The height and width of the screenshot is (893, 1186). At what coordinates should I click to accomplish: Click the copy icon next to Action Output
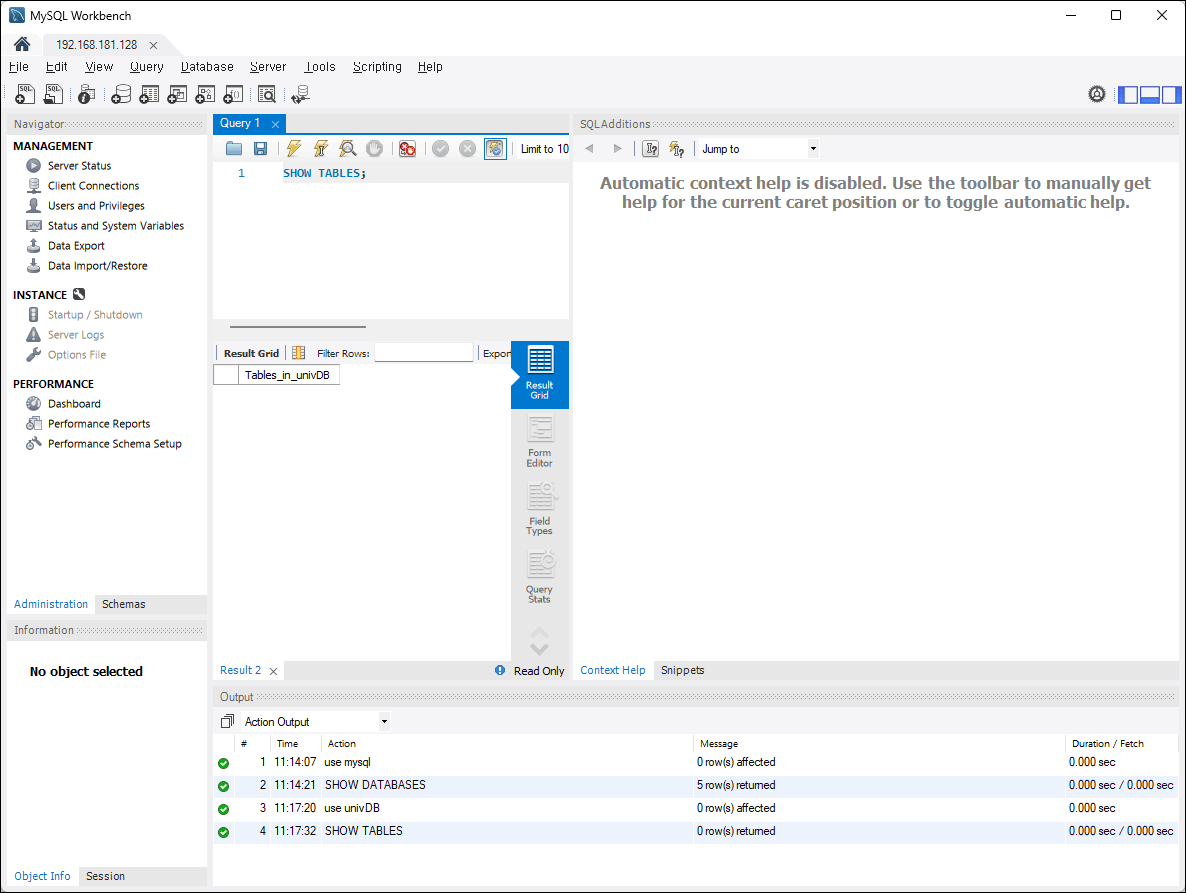click(x=227, y=721)
